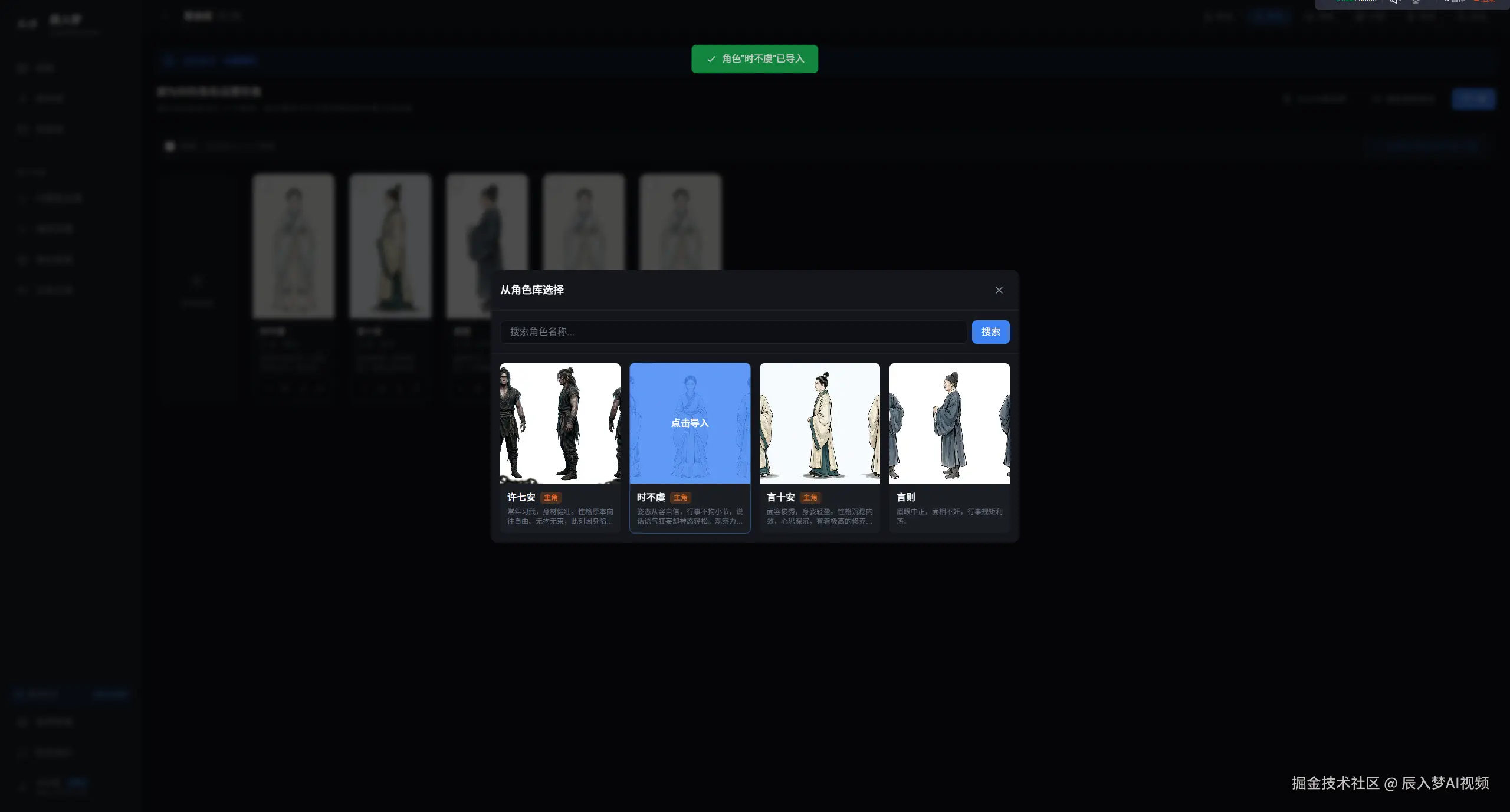Select the 言则 character thumbnail

pyautogui.click(x=949, y=423)
